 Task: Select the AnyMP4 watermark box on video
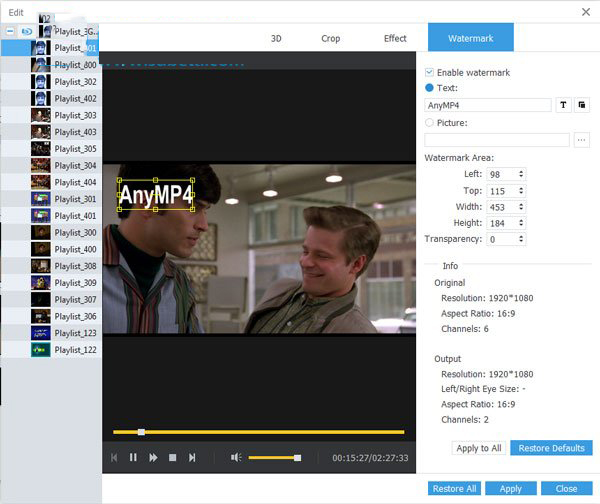tap(156, 195)
